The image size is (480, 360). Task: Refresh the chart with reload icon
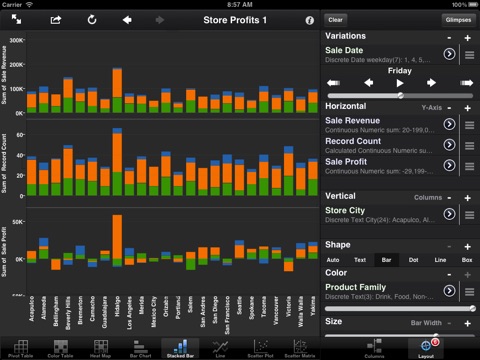(x=92, y=20)
